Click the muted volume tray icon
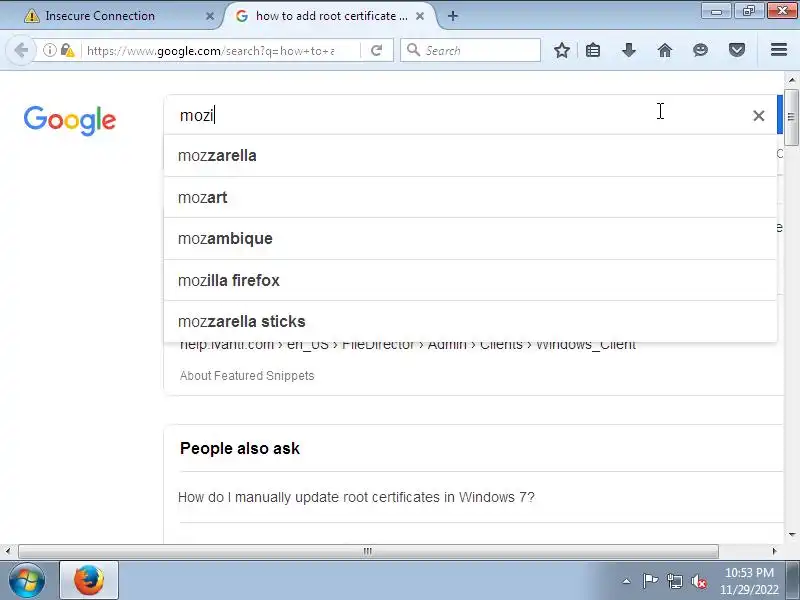This screenshot has width=800, height=600. pyautogui.click(x=699, y=581)
